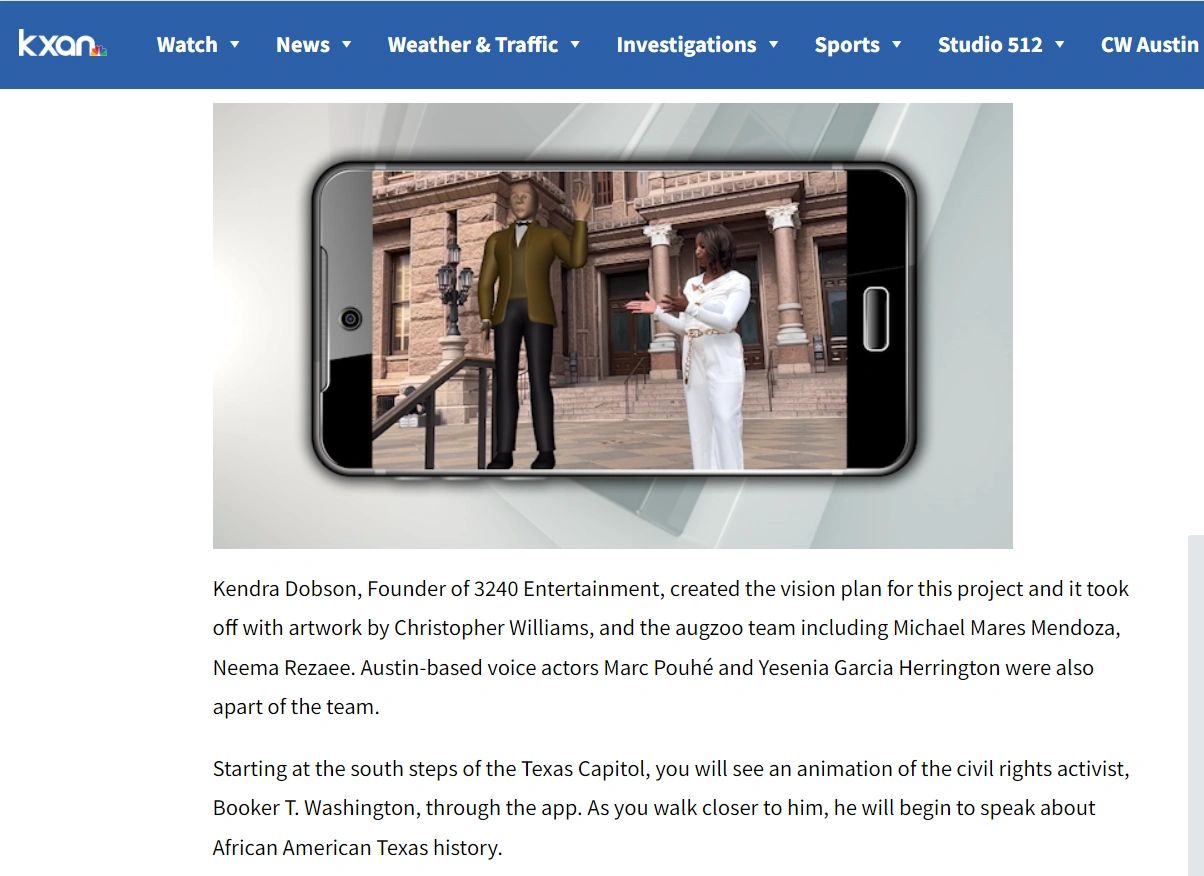Expand the Watch dropdown arrow
This screenshot has height=876, width=1204.
pos(237,46)
